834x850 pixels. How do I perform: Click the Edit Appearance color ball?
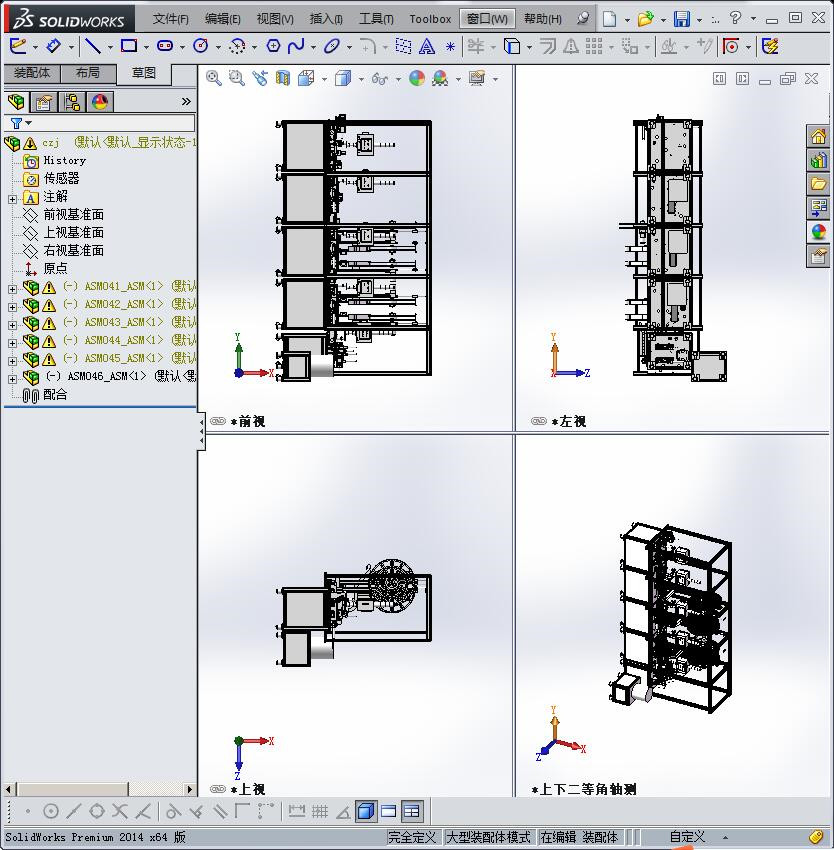click(416, 79)
